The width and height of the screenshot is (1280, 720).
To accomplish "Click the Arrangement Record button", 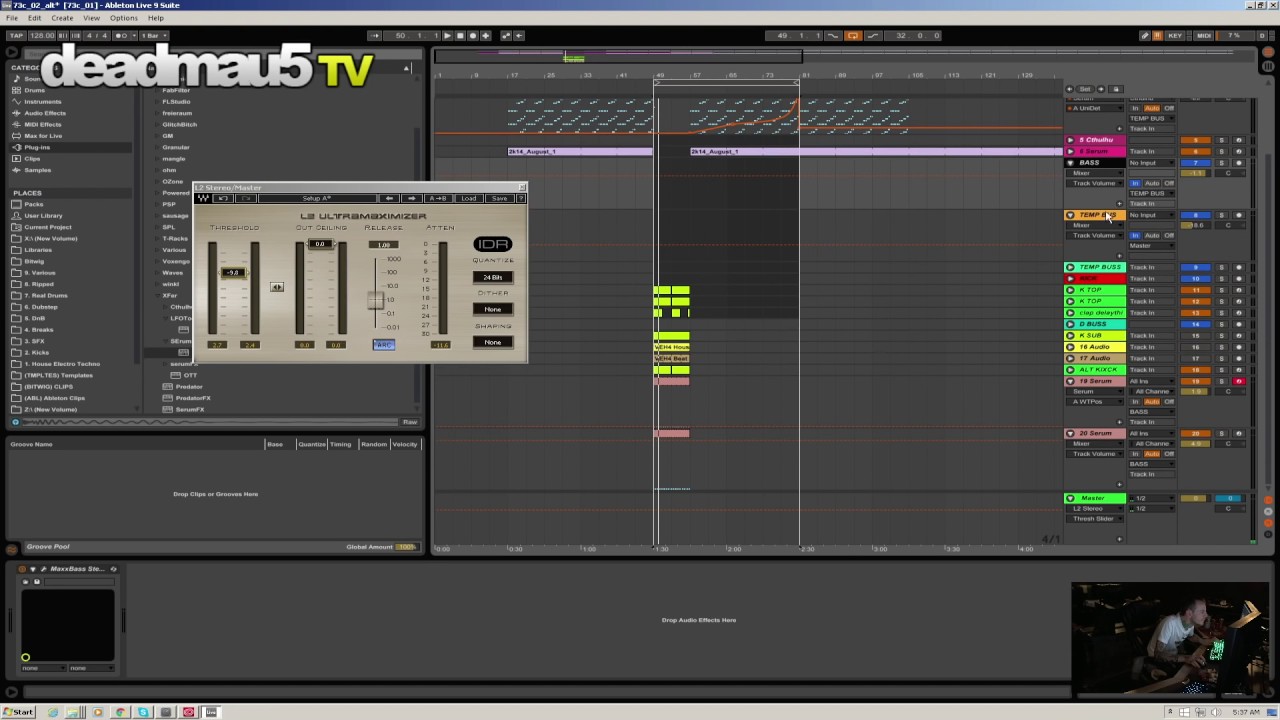I will pyautogui.click(x=471, y=35).
